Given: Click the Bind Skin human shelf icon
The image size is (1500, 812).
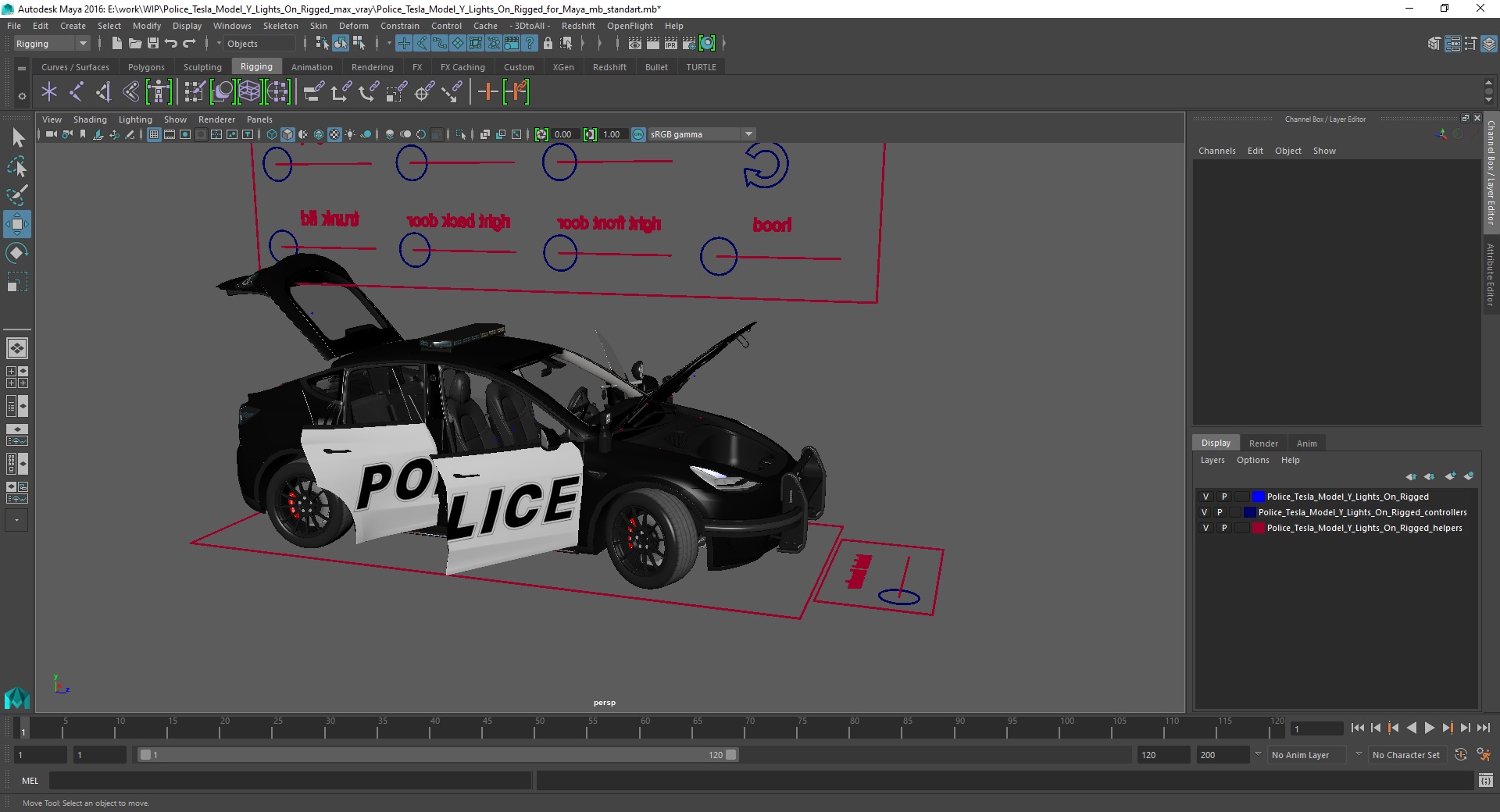Looking at the screenshot, I should point(159,92).
